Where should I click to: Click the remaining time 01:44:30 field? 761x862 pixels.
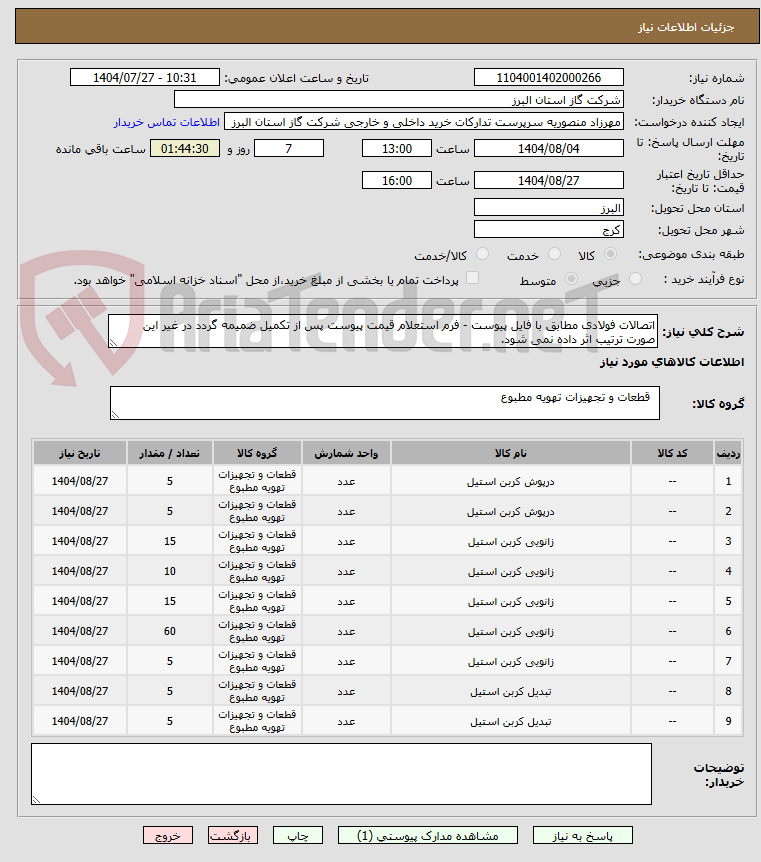point(185,148)
